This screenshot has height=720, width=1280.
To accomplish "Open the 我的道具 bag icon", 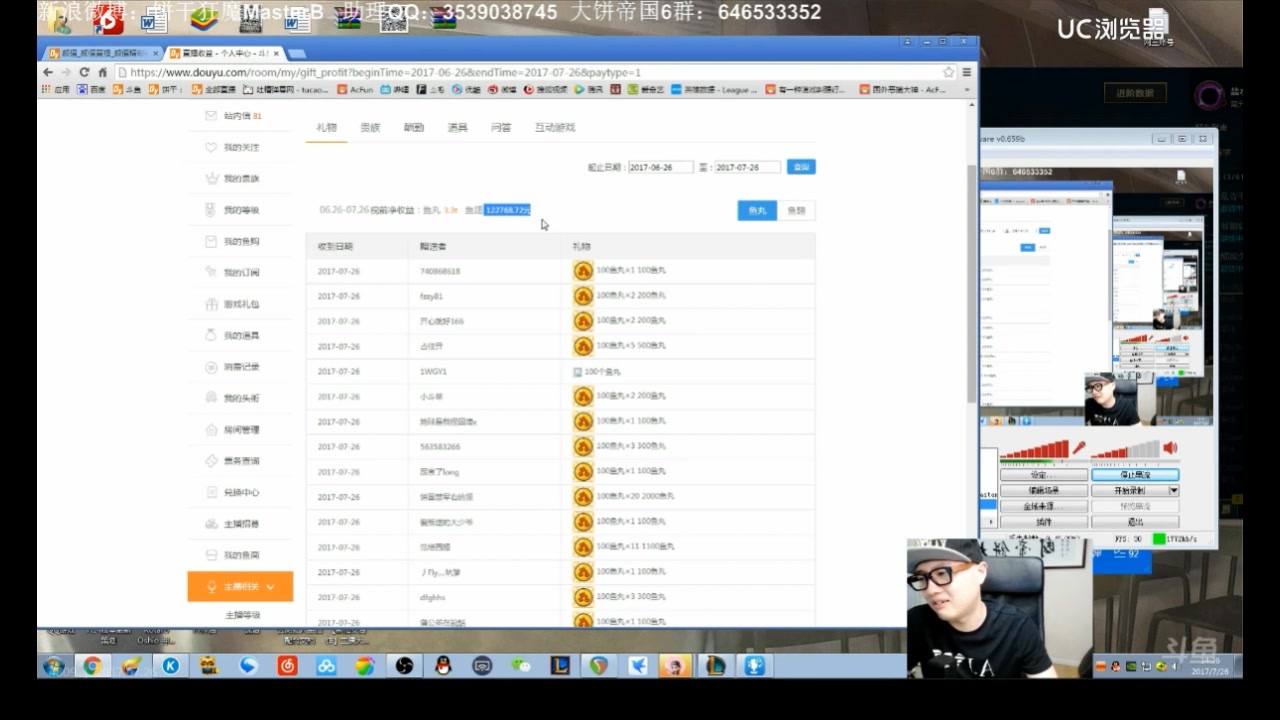I will [211, 335].
